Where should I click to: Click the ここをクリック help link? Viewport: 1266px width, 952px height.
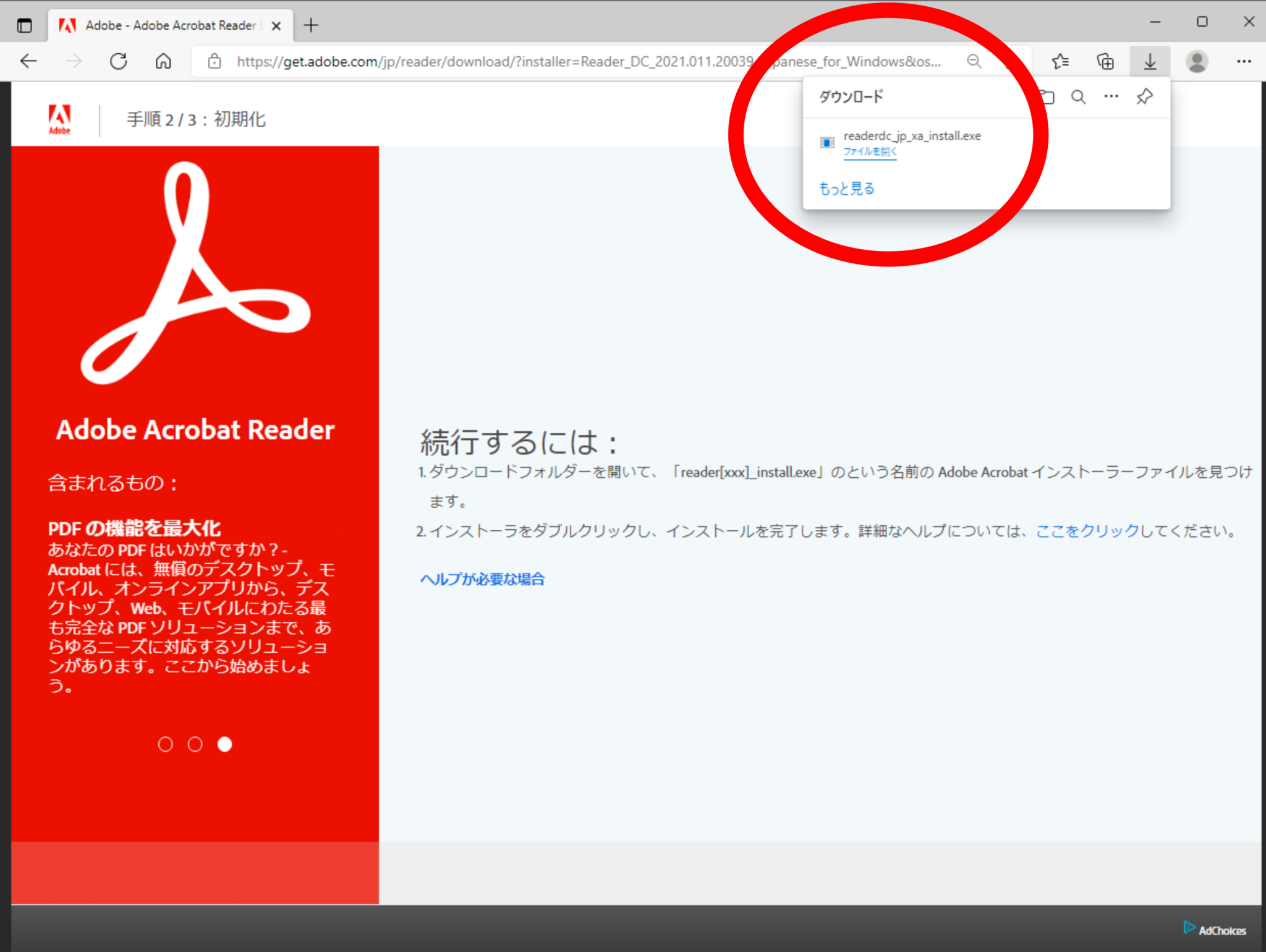point(1086,530)
